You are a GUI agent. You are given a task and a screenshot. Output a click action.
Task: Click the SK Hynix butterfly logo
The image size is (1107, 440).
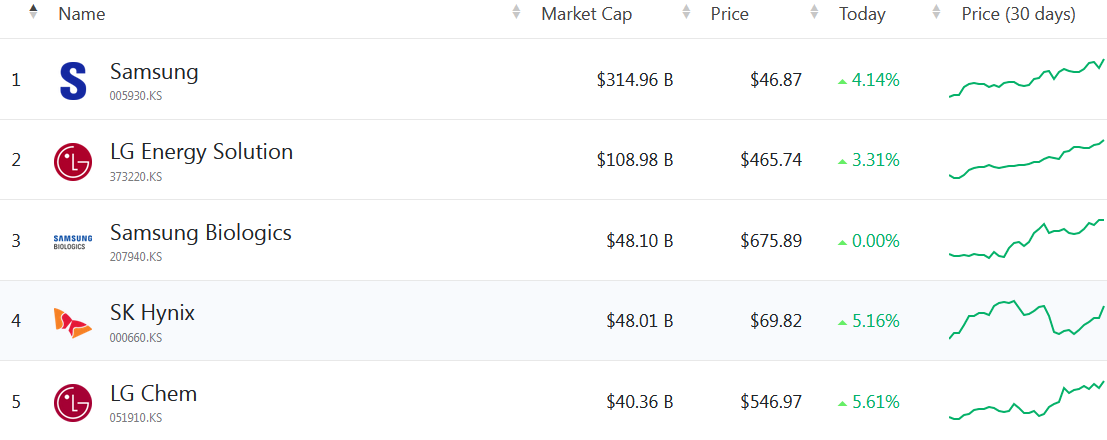pyautogui.click(x=73, y=321)
